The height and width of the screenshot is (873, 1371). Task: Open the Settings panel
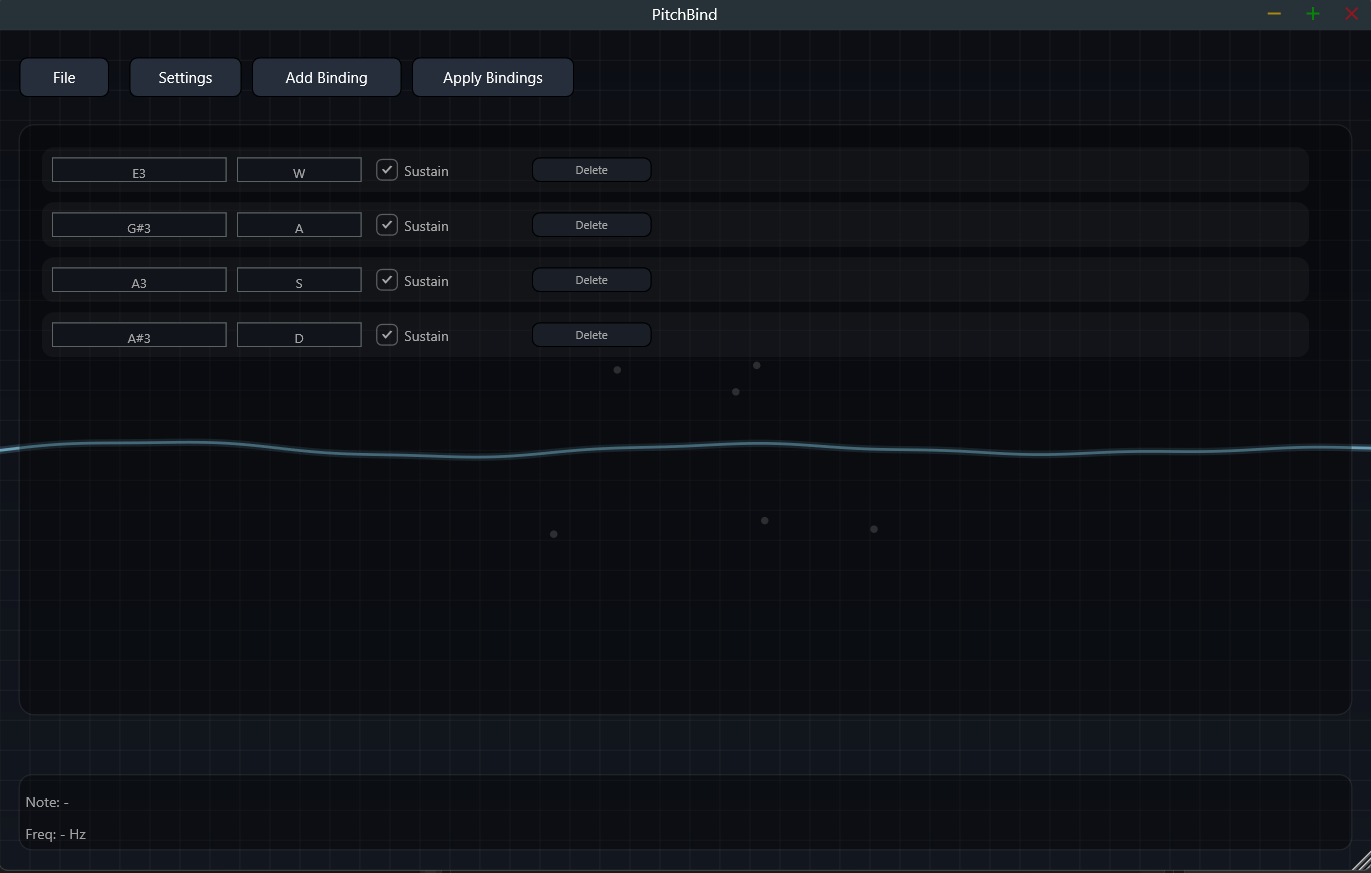click(x=185, y=77)
